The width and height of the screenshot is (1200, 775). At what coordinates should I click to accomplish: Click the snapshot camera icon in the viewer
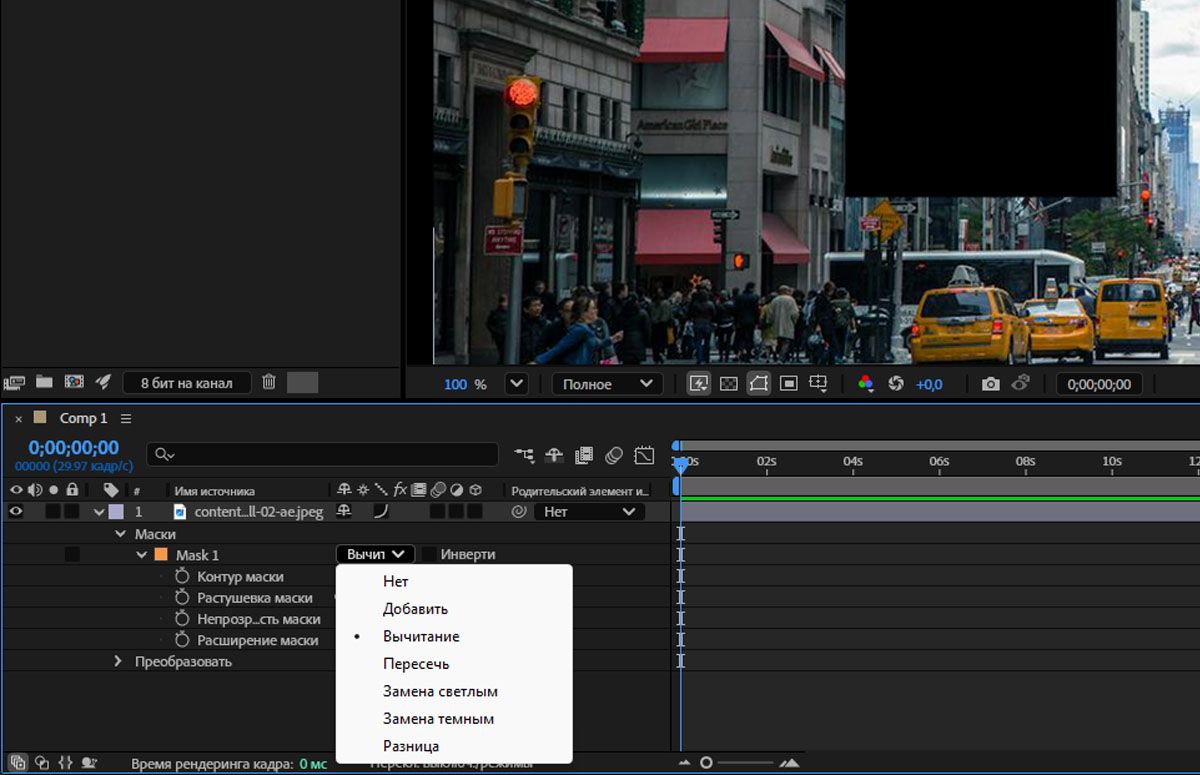990,384
